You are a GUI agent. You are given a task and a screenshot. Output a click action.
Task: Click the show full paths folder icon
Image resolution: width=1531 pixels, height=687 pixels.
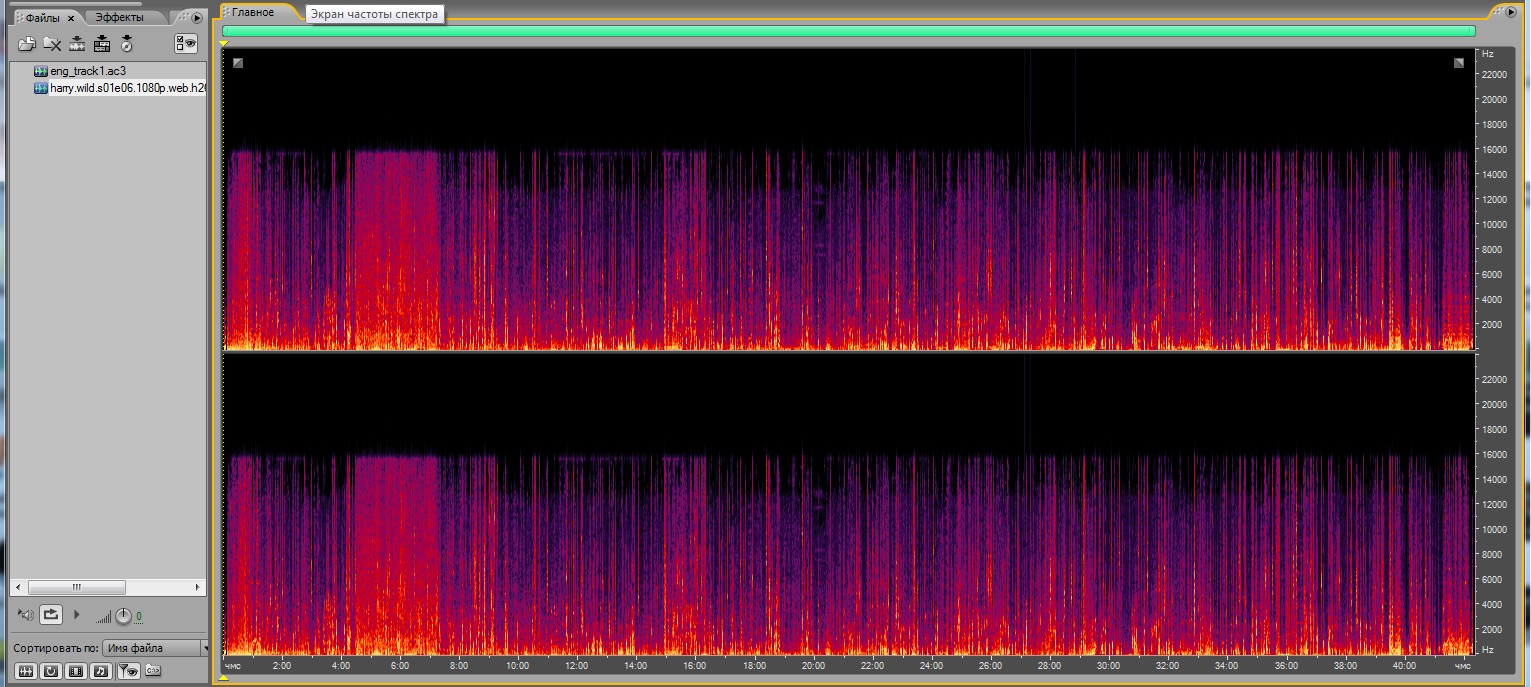coord(153,670)
